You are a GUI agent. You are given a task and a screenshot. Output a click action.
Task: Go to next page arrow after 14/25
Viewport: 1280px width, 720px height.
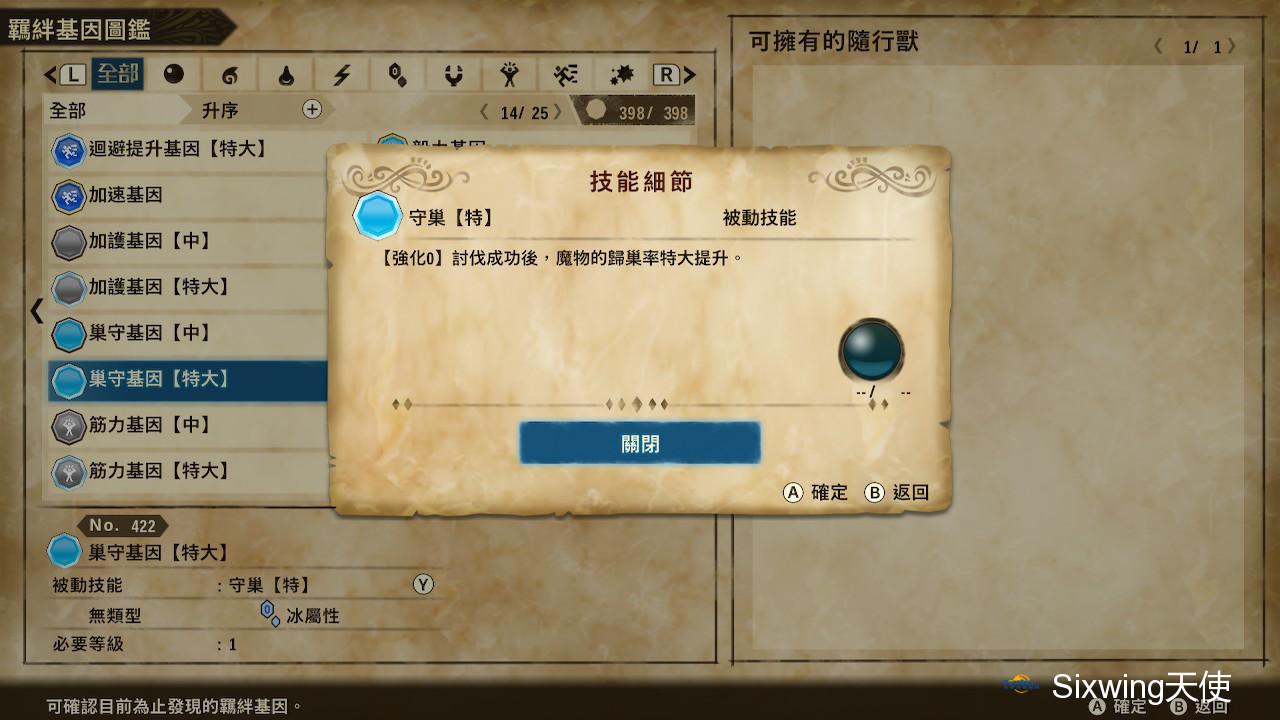[558, 112]
